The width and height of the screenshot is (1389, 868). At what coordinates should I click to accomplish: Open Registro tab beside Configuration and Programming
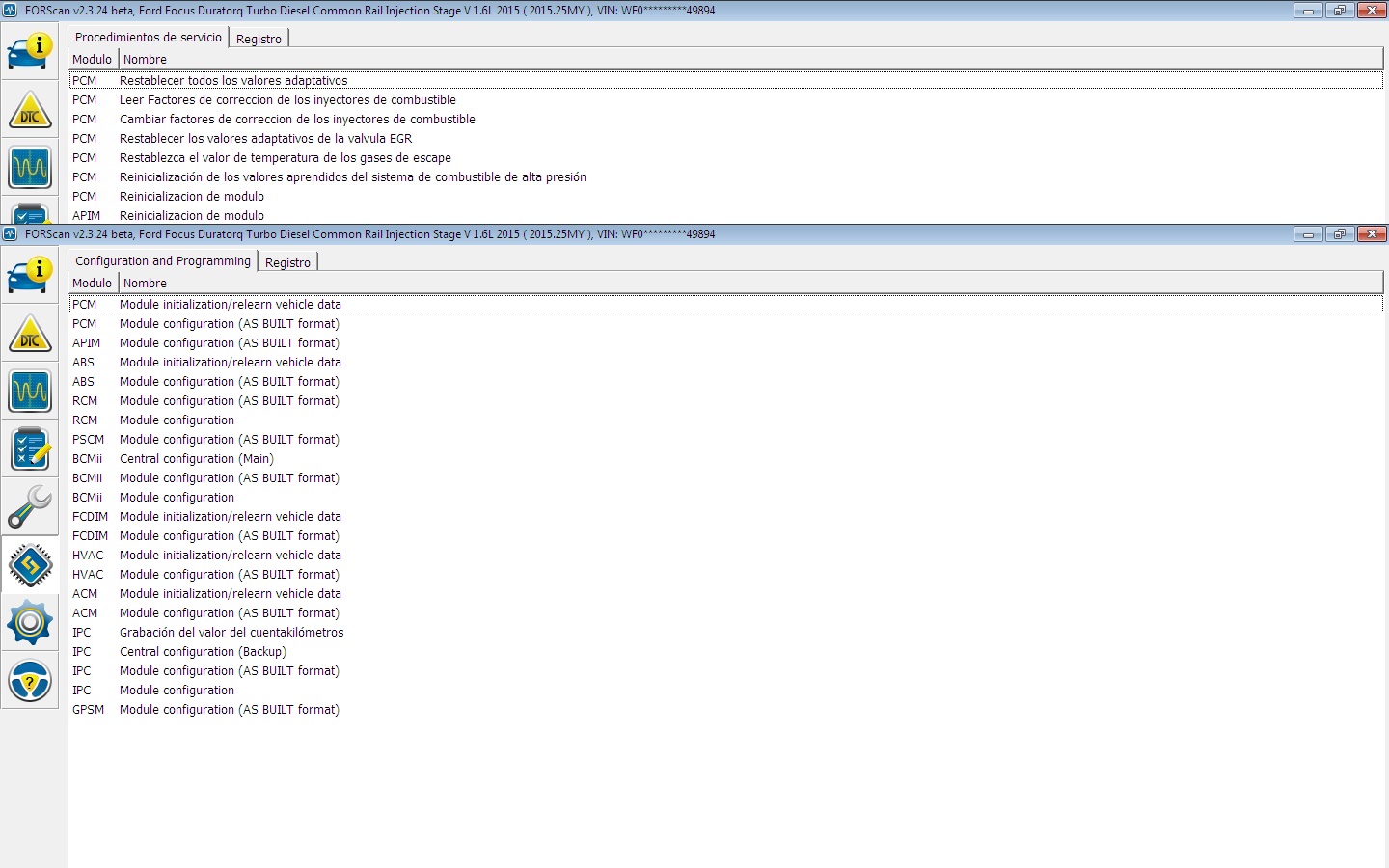tap(287, 262)
